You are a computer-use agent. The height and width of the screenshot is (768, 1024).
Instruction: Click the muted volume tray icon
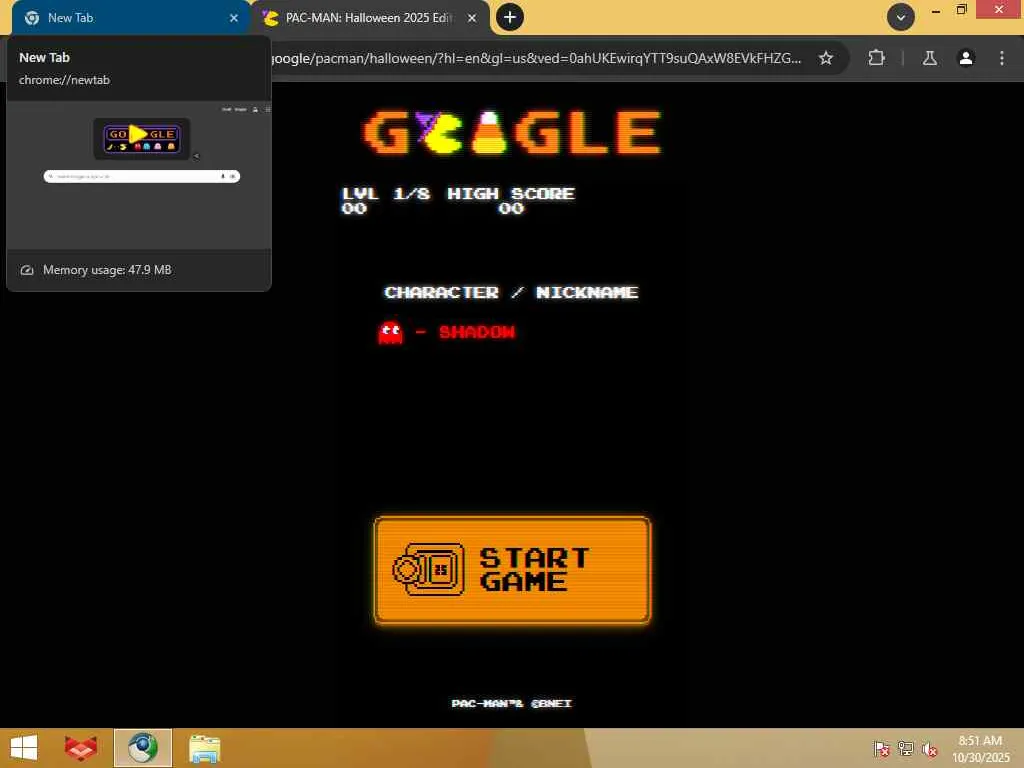coord(929,748)
